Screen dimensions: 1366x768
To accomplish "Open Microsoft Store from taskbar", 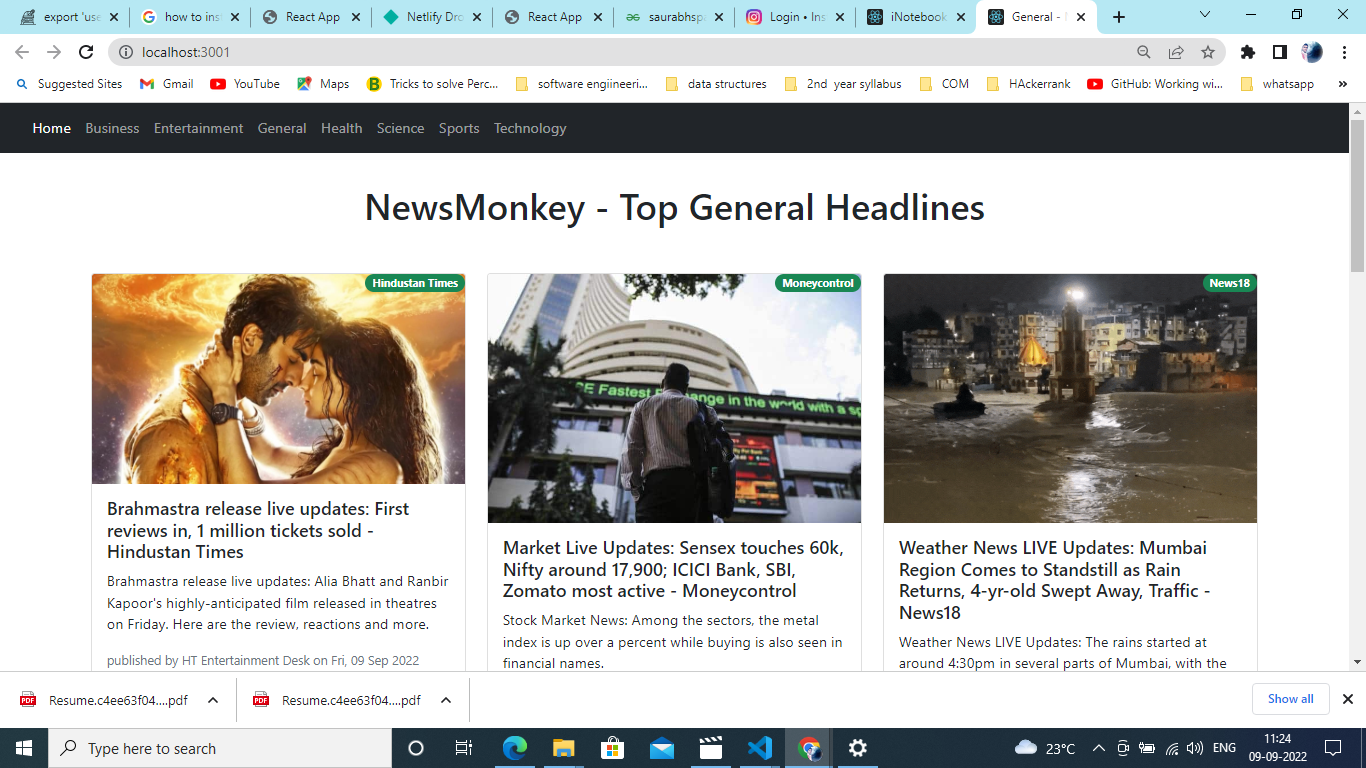I will [612, 748].
